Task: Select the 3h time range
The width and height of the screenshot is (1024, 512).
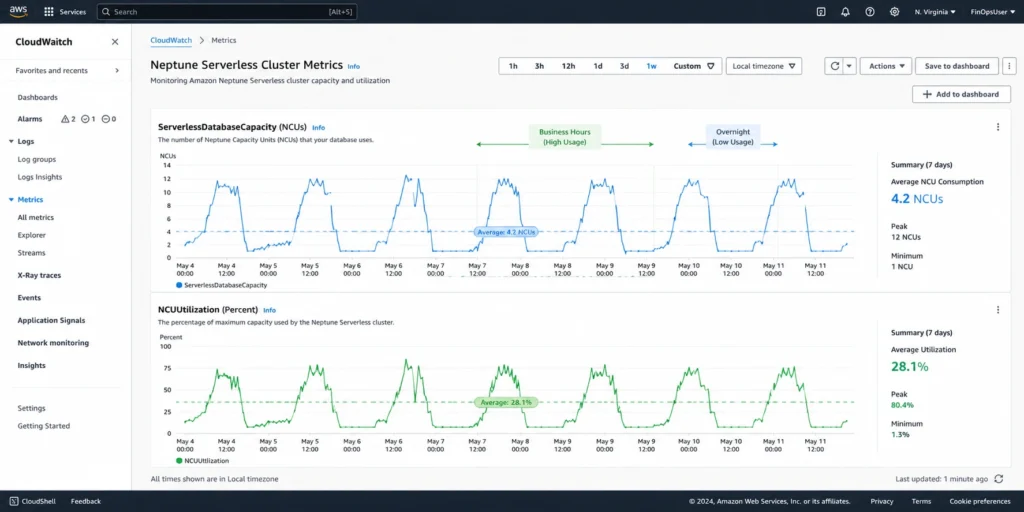Action: (539, 66)
